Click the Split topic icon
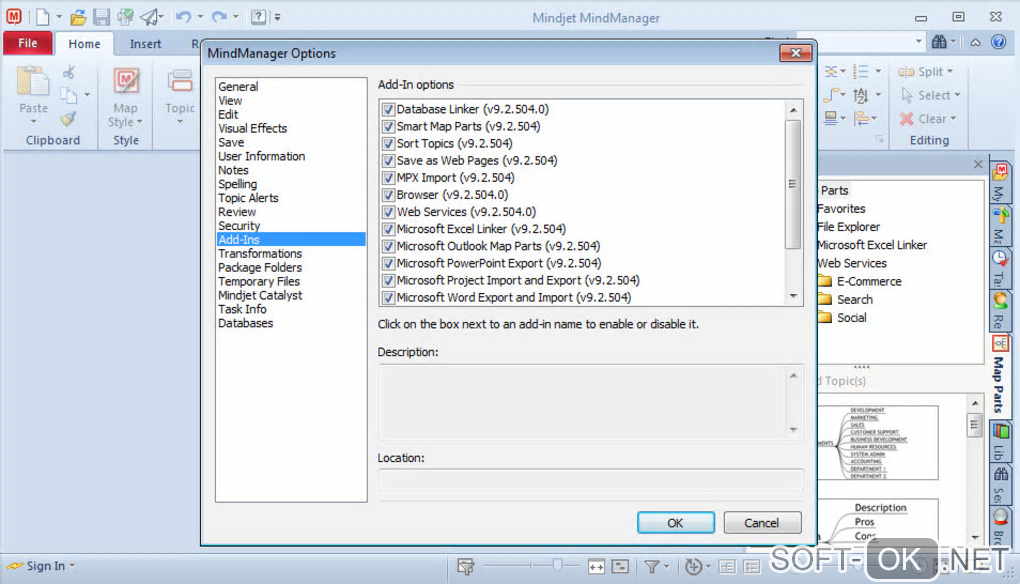The image size is (1020, 584). click(906, 72)
